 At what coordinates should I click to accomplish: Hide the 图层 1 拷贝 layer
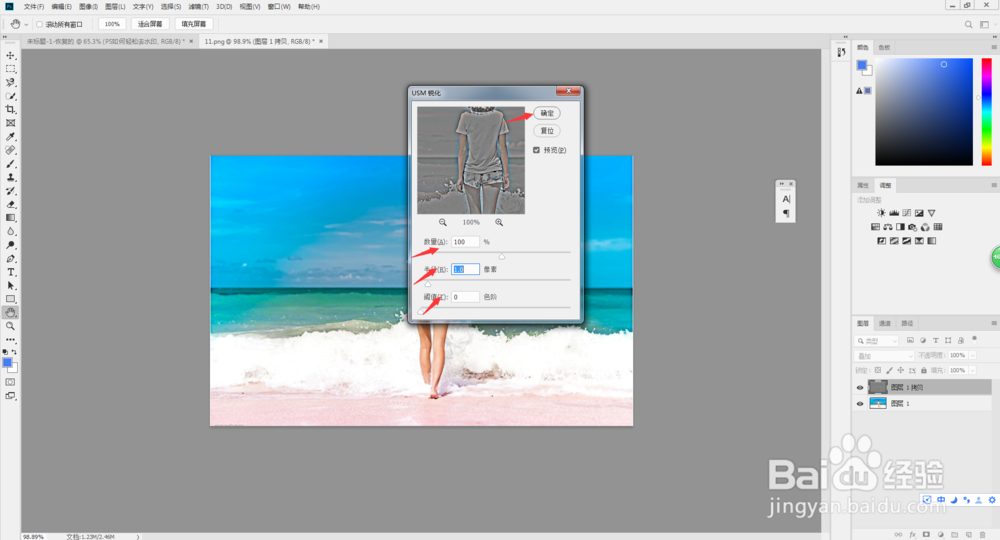click(x=860, y=388)
